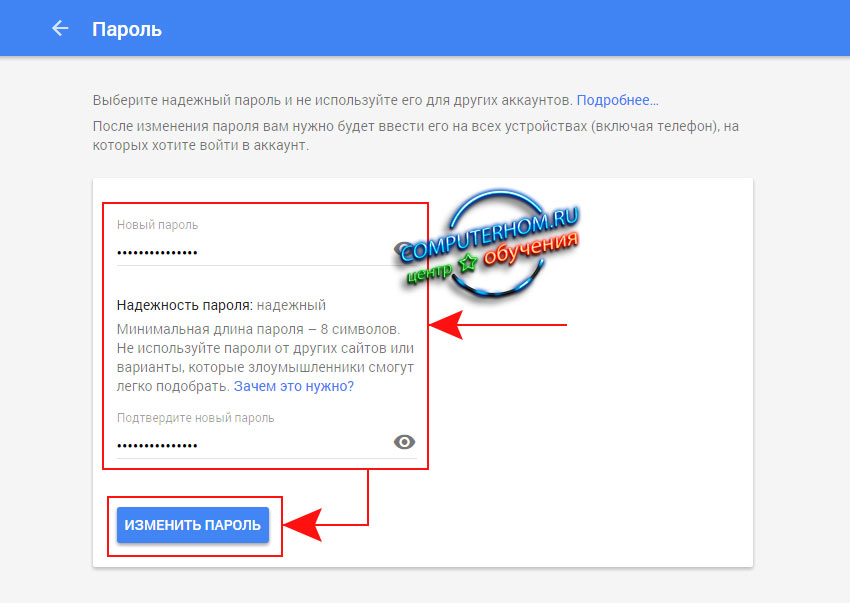The width and height of the screenshot is (850, 603).
Task: Toggle visibility of the new password
Action: point(402,250)
